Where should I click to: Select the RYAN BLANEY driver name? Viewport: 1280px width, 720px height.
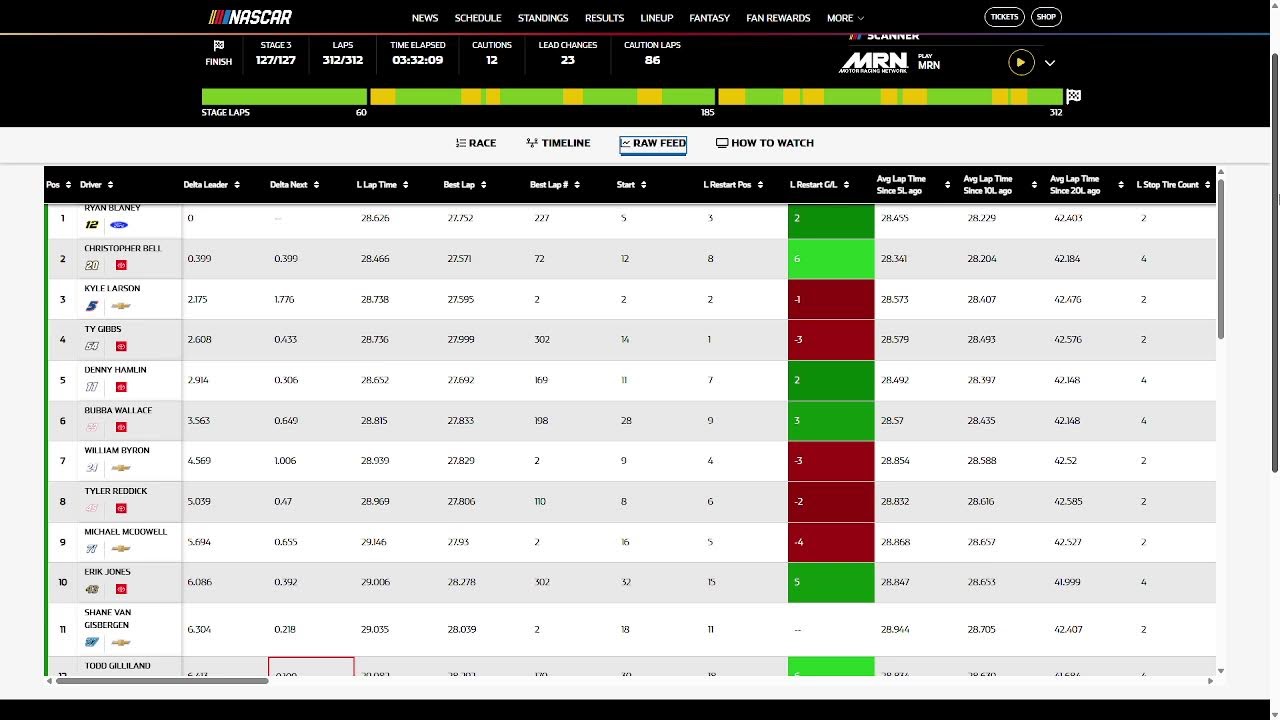112,208
